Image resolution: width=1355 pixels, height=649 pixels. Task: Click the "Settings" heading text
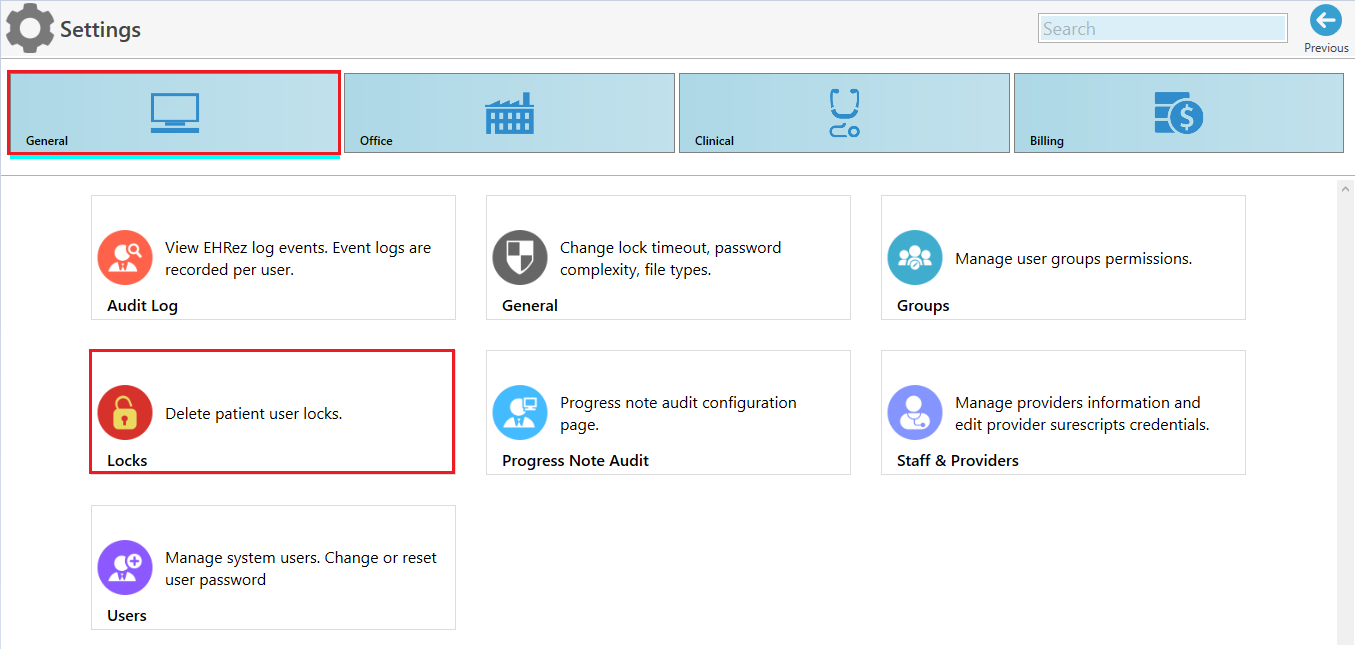[x=100, y=30]
